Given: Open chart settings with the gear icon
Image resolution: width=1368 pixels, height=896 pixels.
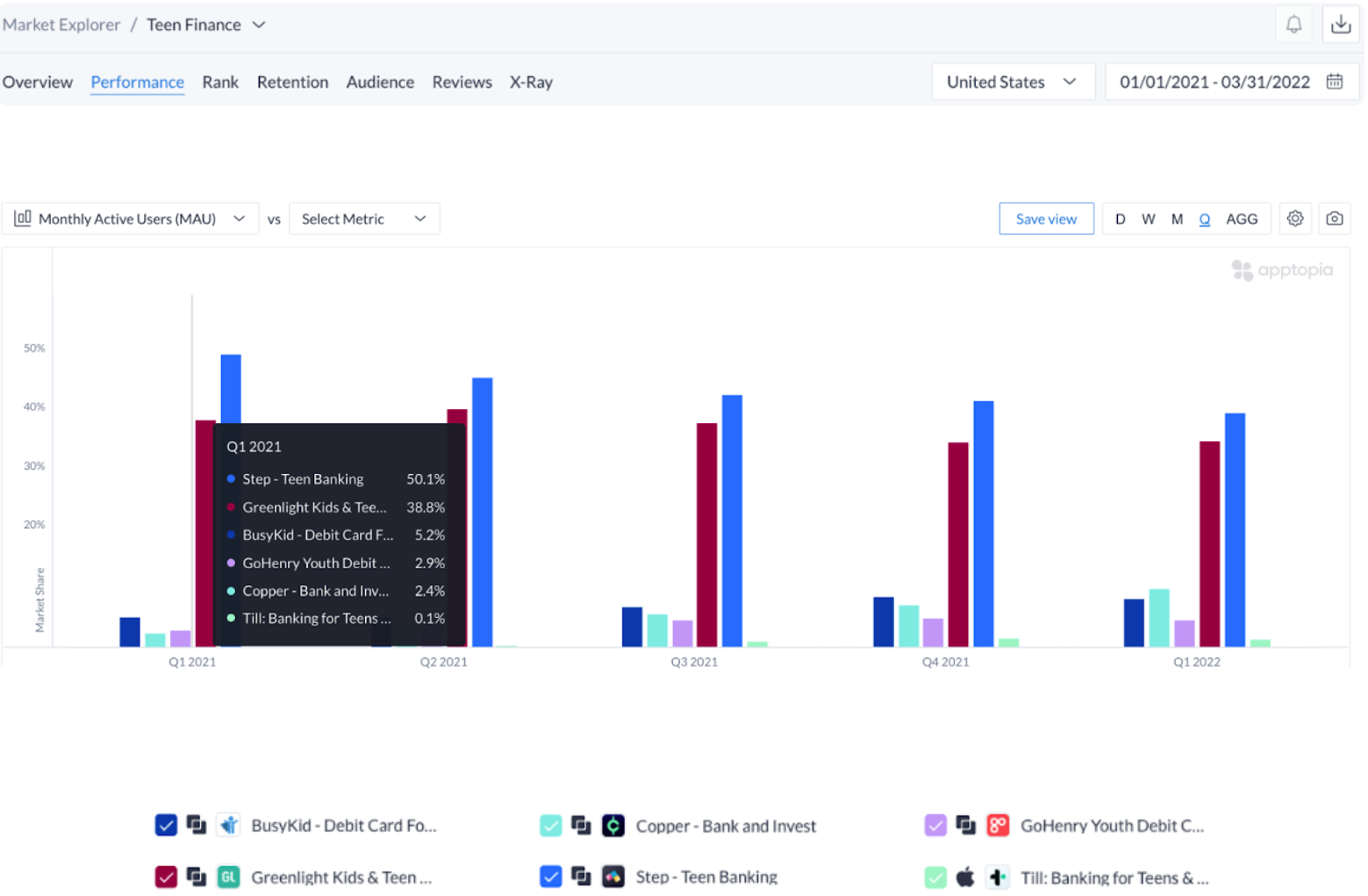Looking at the screenshot, I should pos(1295,219).
